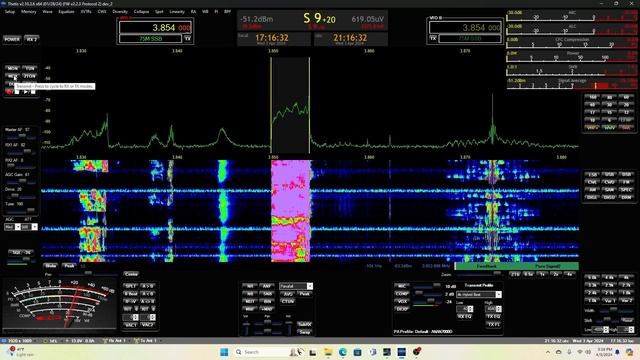The image size is (640, 360).
Task: Adjust the XIT offset stepper
Action: coord(147,317)
